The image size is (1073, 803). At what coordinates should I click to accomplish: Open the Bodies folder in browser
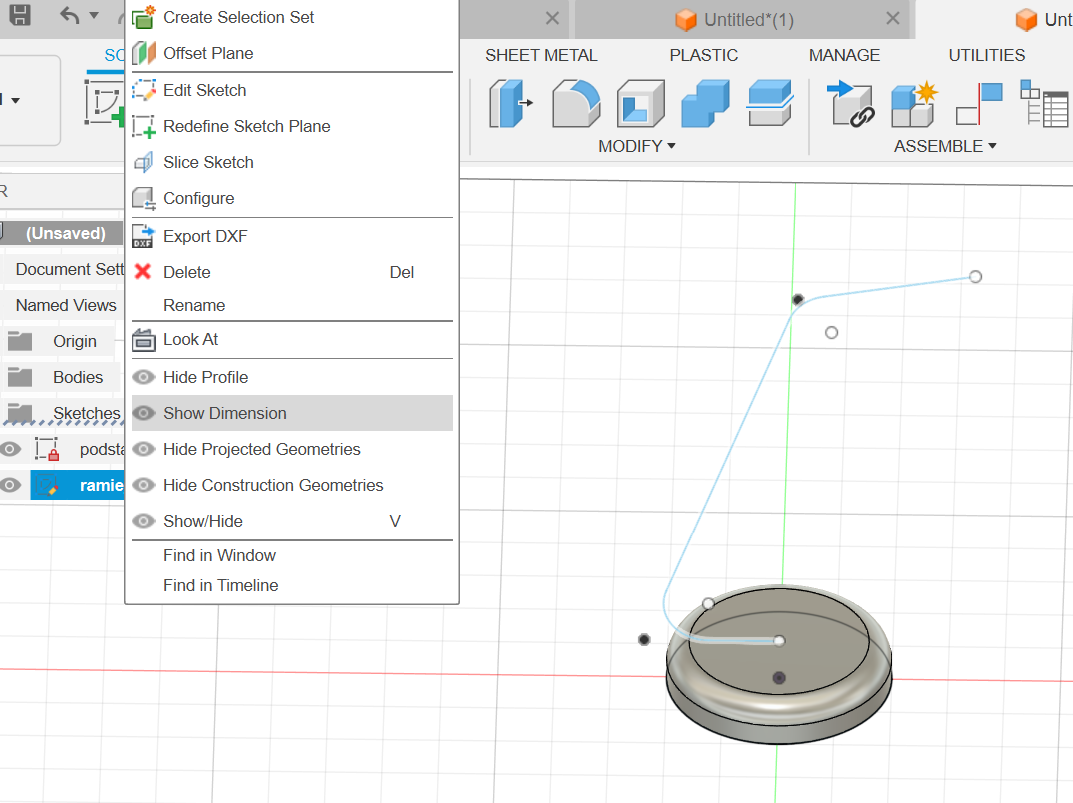(78, 377)
